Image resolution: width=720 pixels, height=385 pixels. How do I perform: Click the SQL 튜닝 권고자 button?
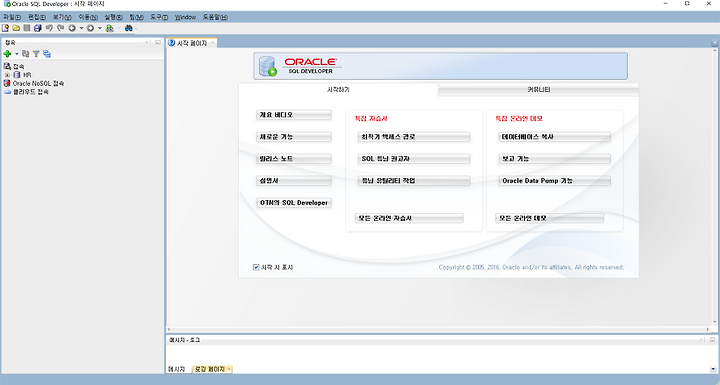click(x=414, y=159)
